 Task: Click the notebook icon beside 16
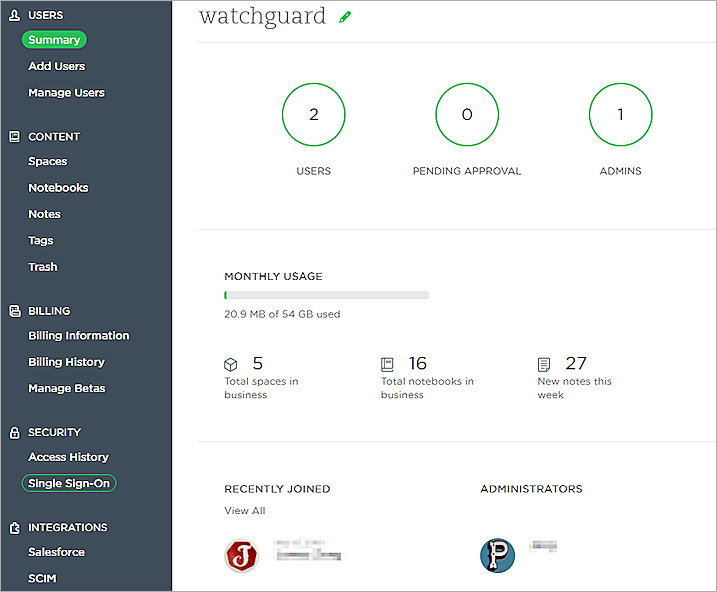tap(387, 364)
